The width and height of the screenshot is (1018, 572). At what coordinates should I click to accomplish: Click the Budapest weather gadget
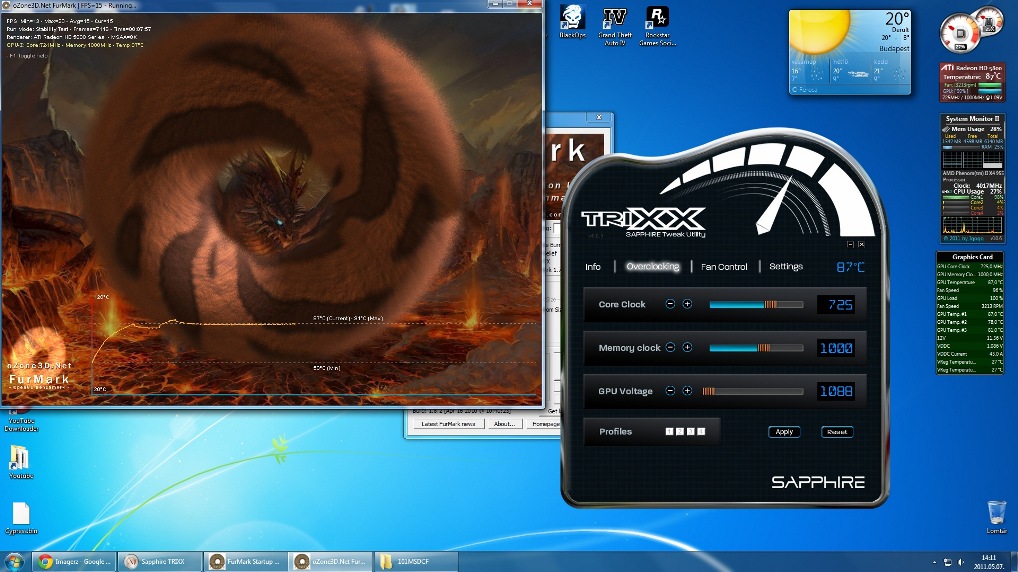tap(850, 52)
